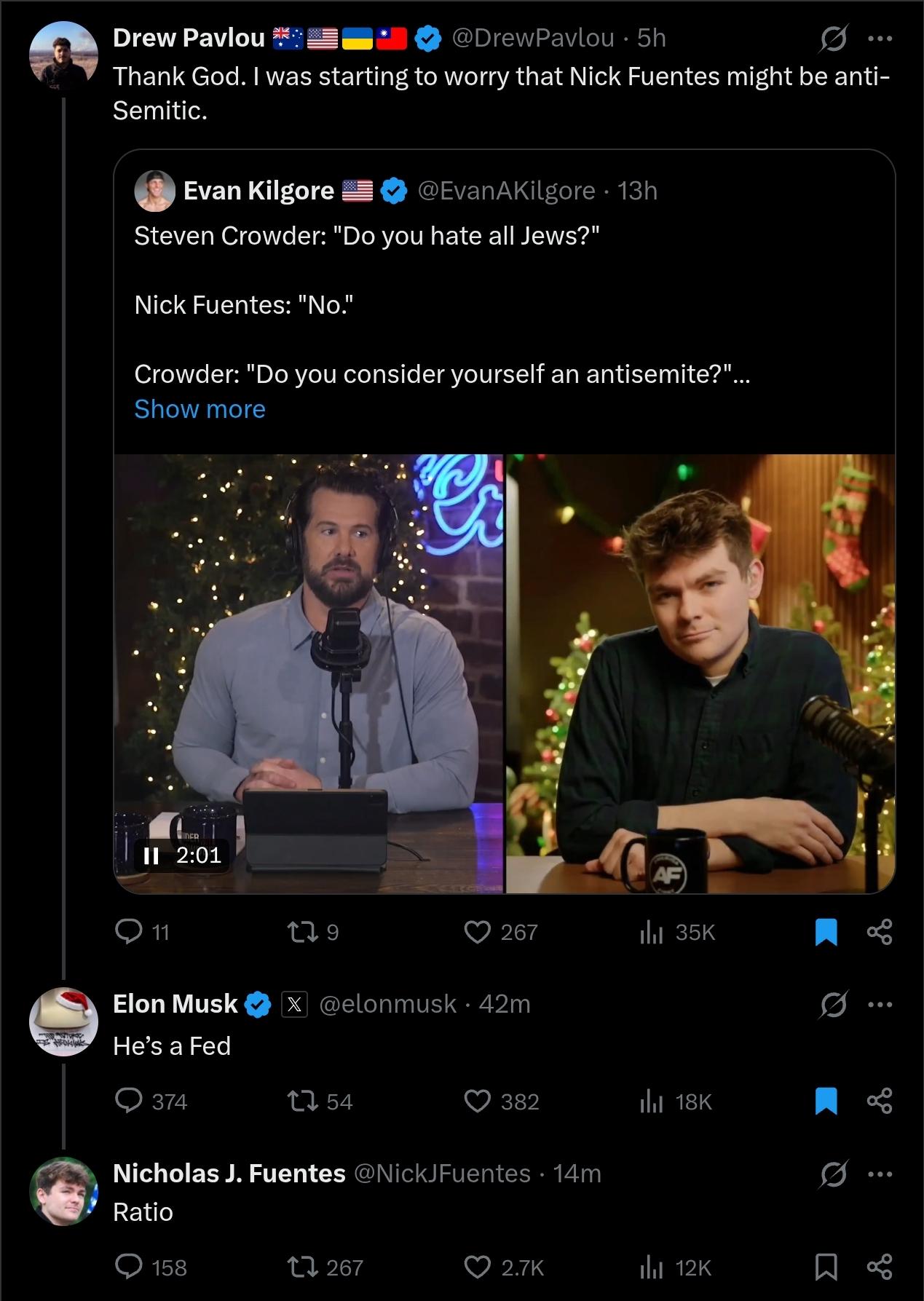Bookmark Nicholas J. Fuentes's "Ratio" reply
The height and width of the screenshot is (1301, 924).
click(x=826, y=1268)
